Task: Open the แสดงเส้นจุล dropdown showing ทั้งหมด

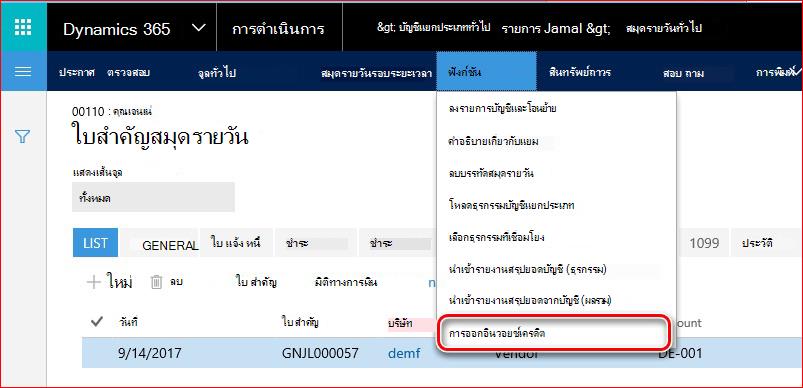Action: (x=153, y=197)
